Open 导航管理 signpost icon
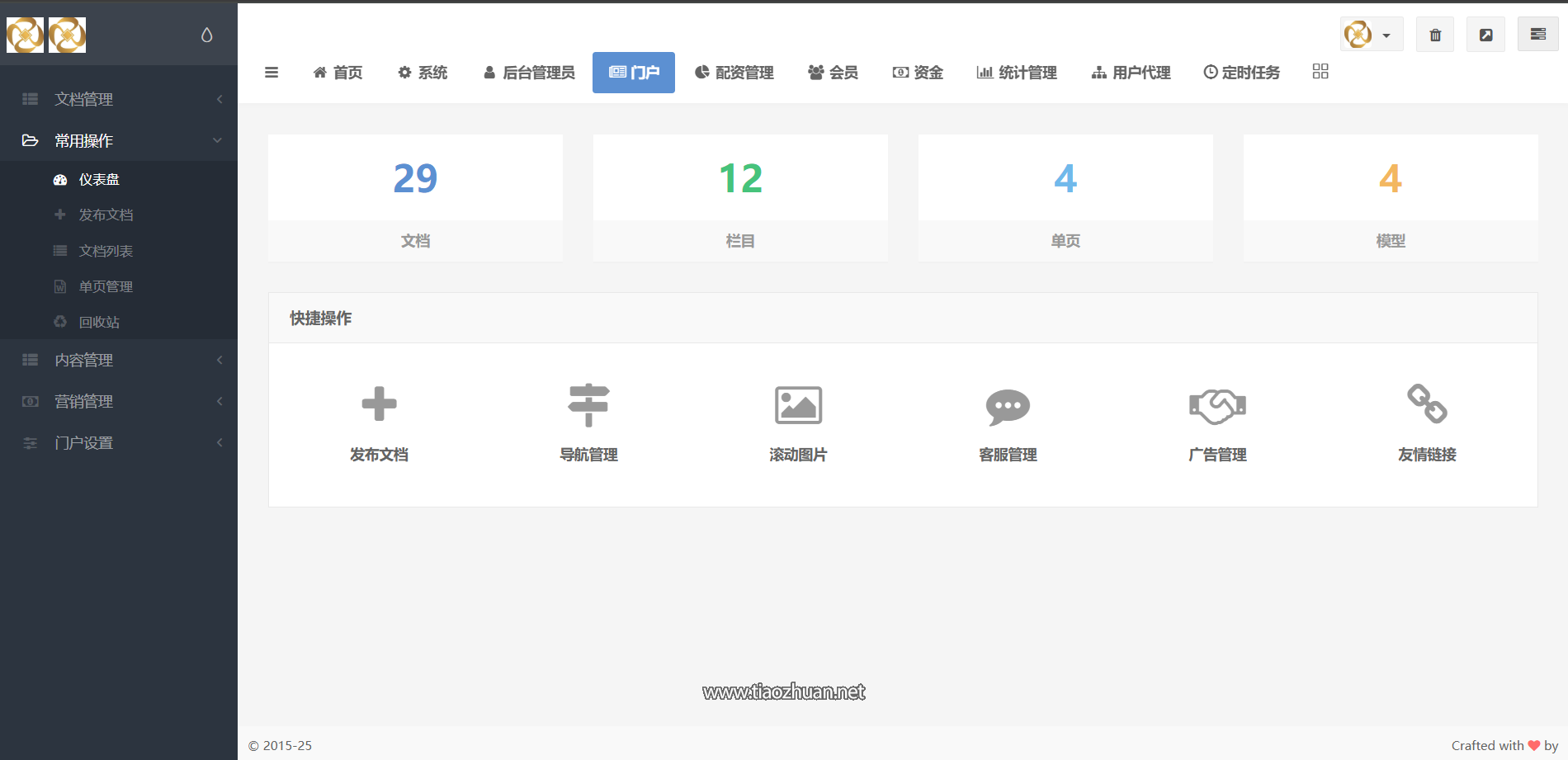Viewport: 1568px width, 760px height. click(588, 404)
